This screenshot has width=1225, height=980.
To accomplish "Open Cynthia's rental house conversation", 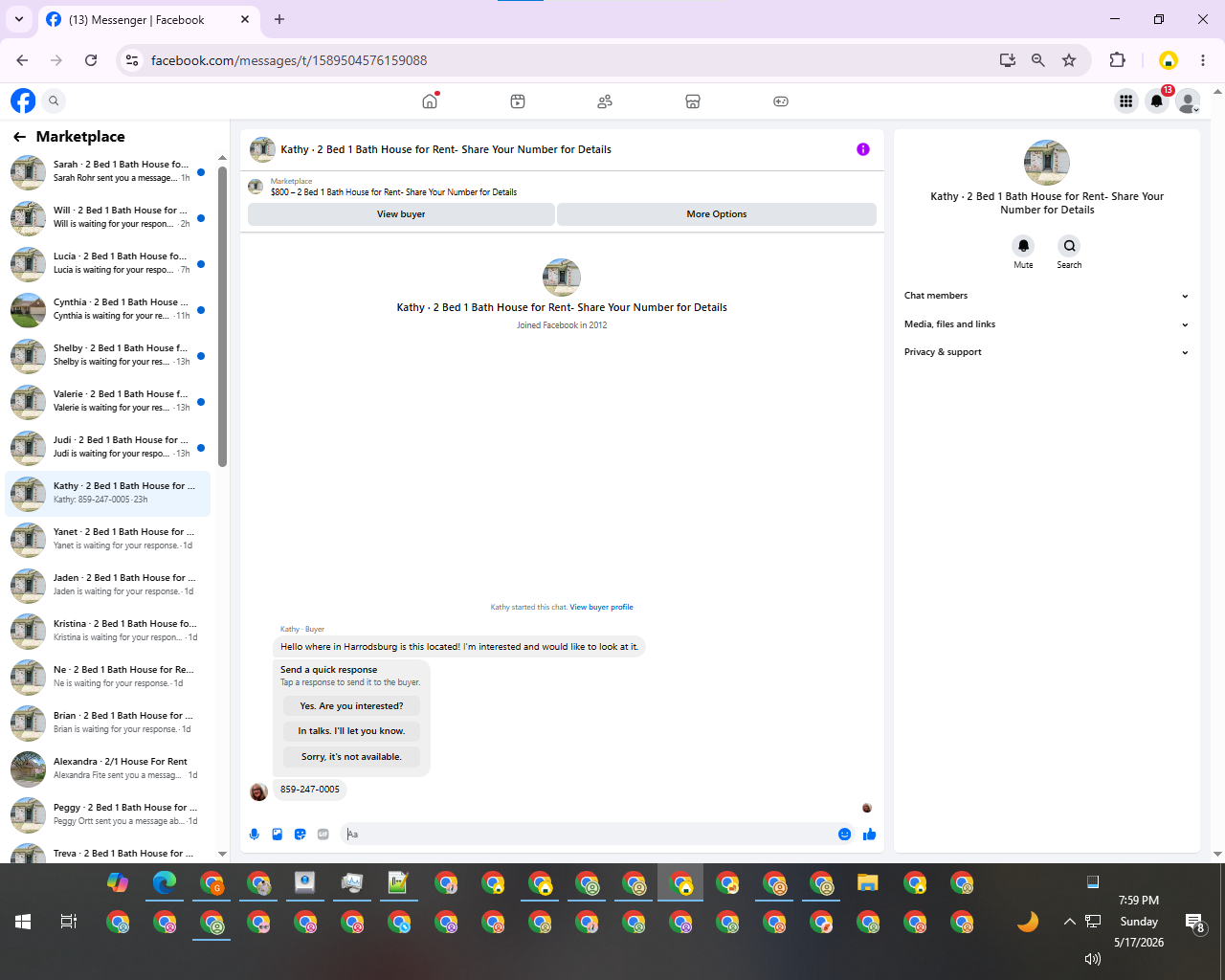I will (108, 309).
